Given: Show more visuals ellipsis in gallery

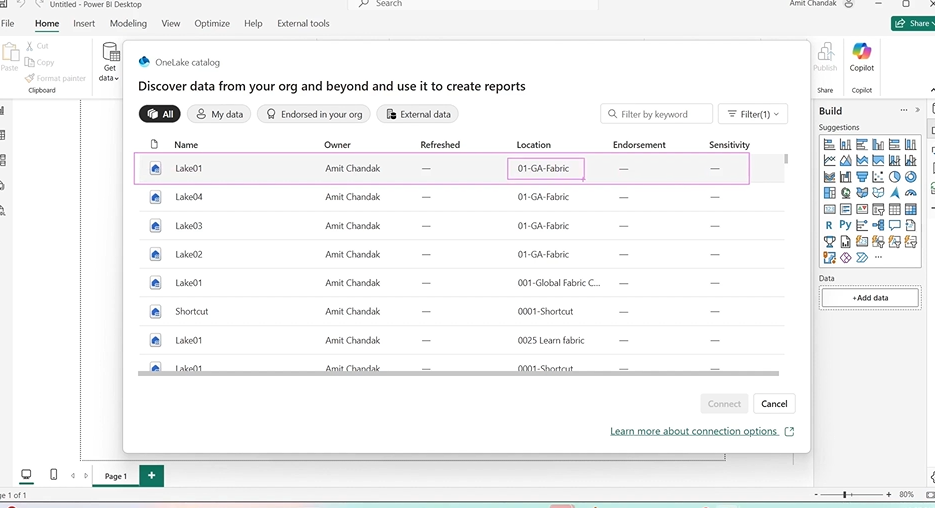Looking at the screenshot, I should click(x=878, y=258).
